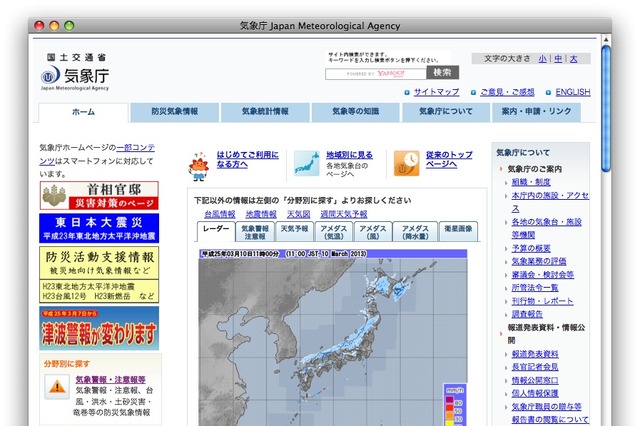The height and width of the screenshot is (426, 640).
Task: Open the 所管法令一覧 link
Action: point(535,288)
